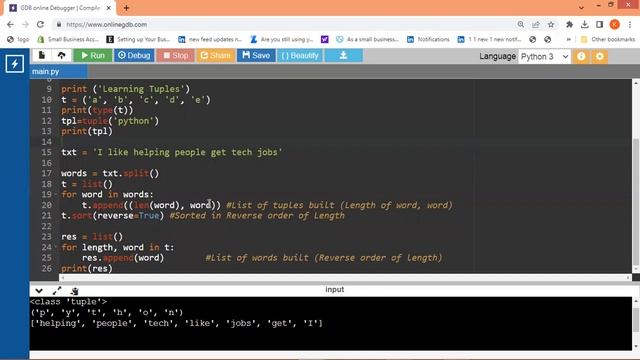Beautify the code

(x=300, y=55)
